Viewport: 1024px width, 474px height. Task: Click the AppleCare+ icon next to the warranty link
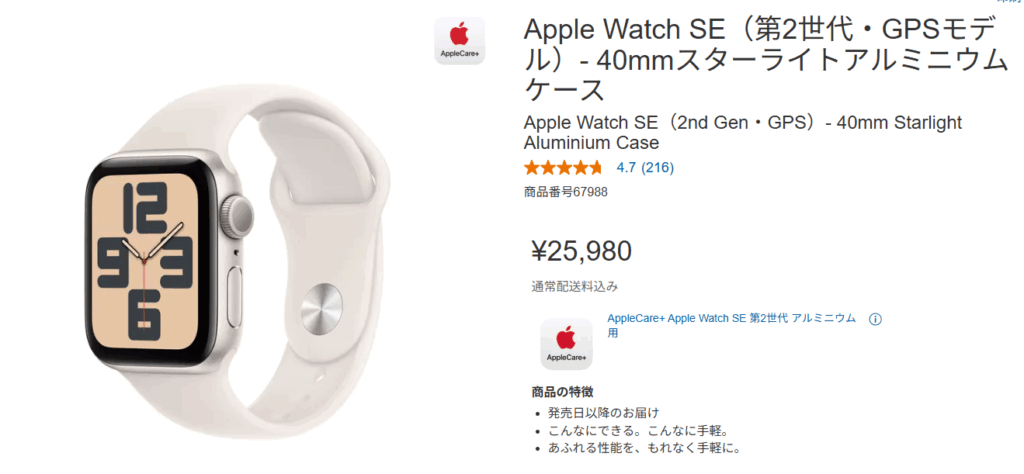pos(566,344)
